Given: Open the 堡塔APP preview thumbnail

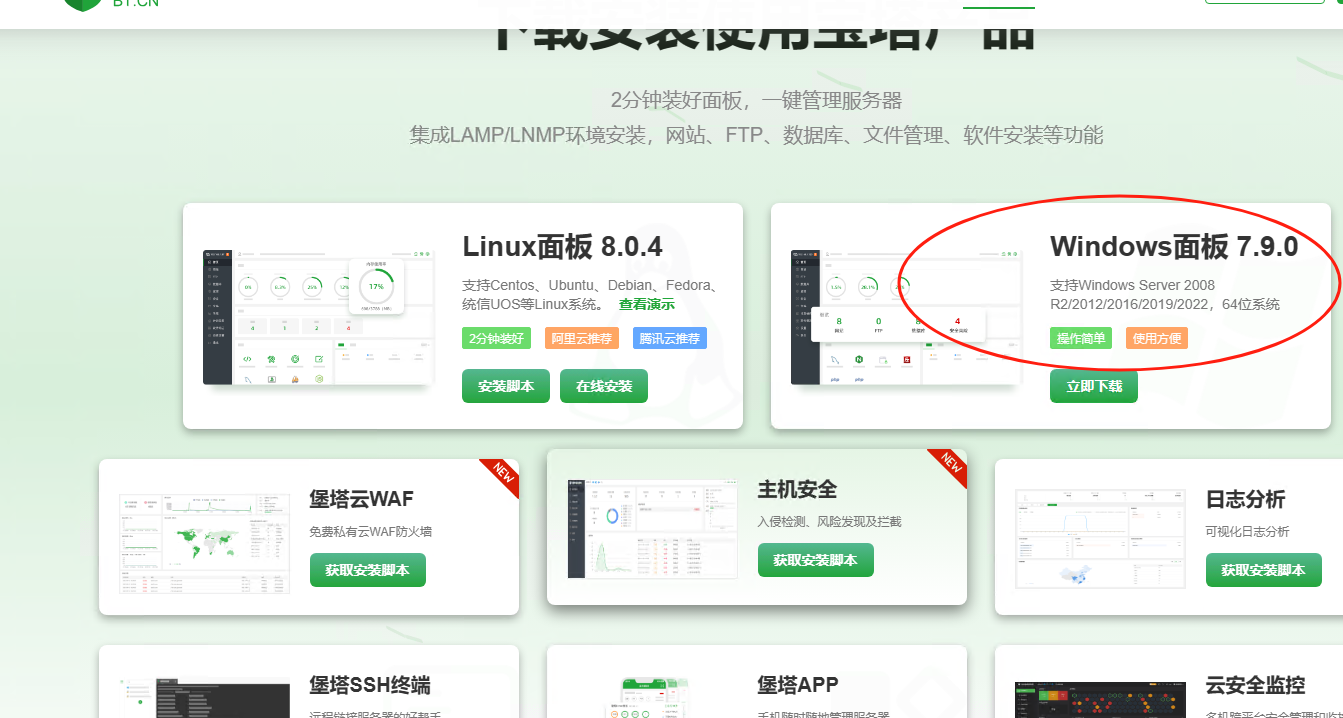Looking at the screenshot, I should (x=652, y=697).
